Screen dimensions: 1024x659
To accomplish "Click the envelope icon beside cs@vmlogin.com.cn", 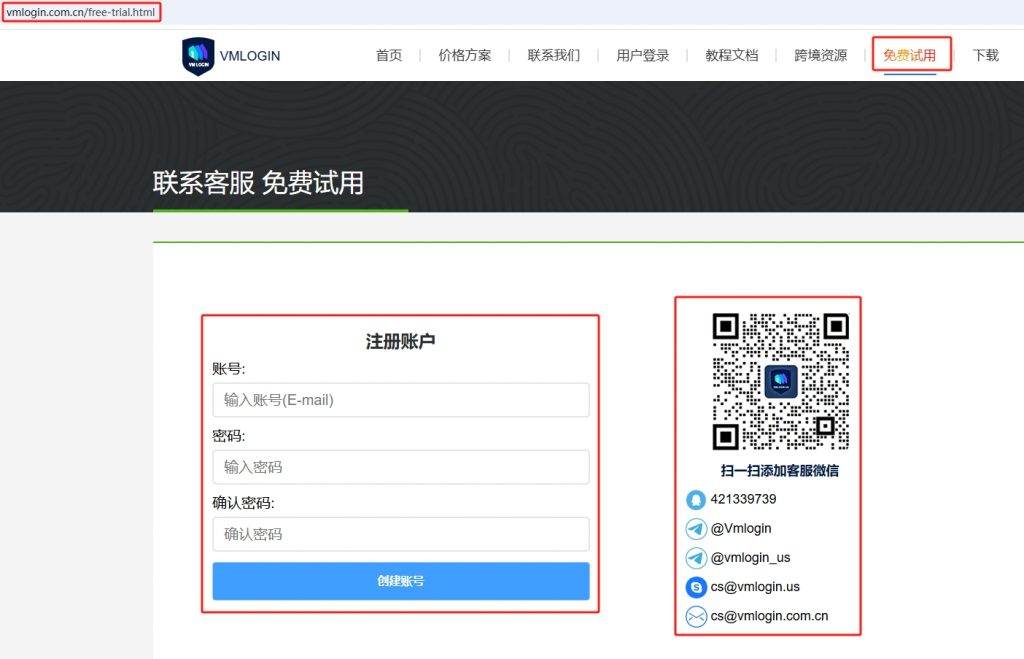I will (x=696, y=616).
